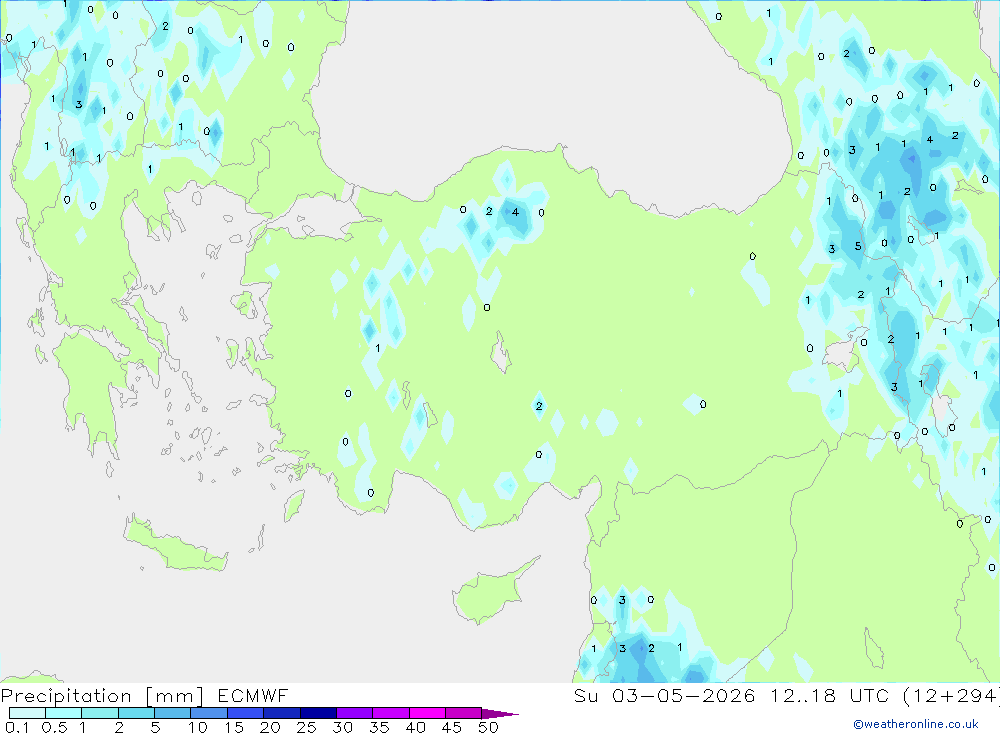Click the legend label '25'
Viewport: 1000px width, 733px height.
(x=307, y=727)
